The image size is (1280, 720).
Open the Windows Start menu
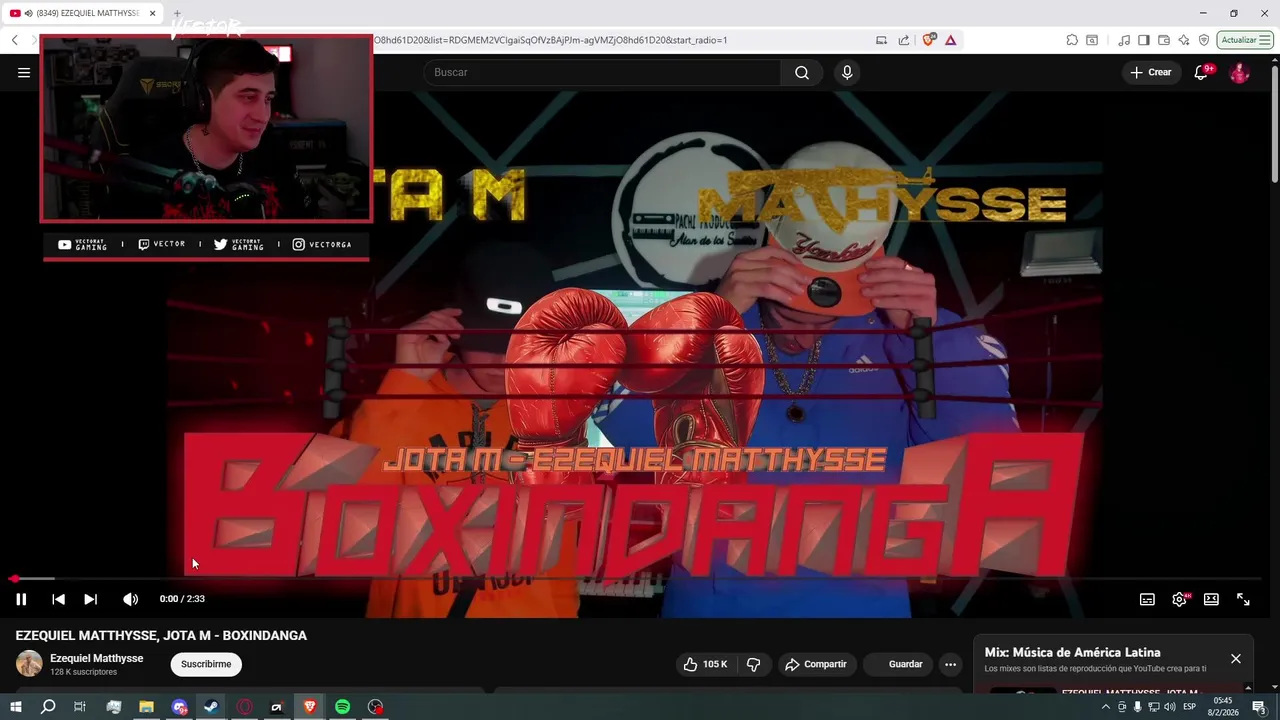[x=16, y=707]
